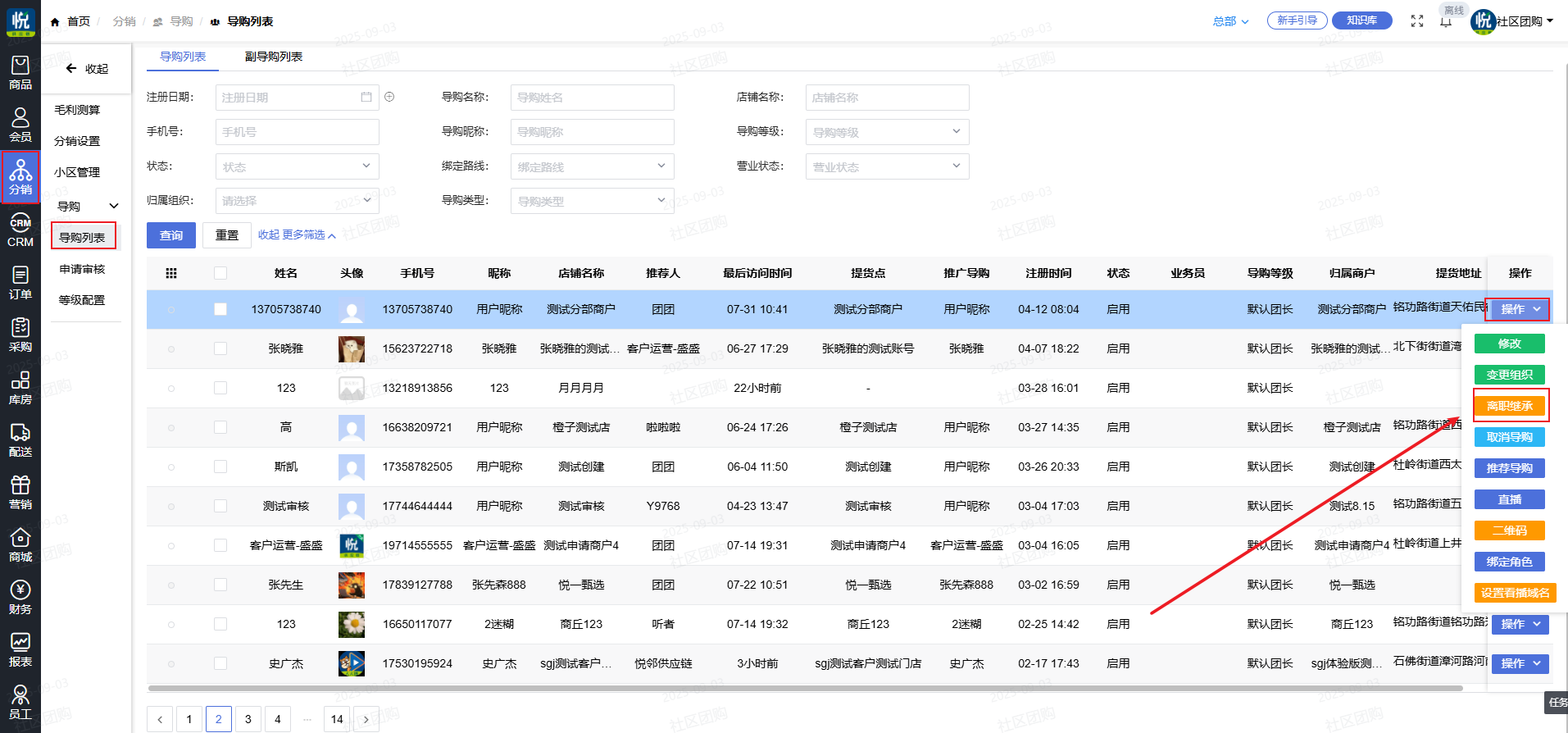Click the next page arrow
Screen dimensions: 1568x733
pos(366,719)
